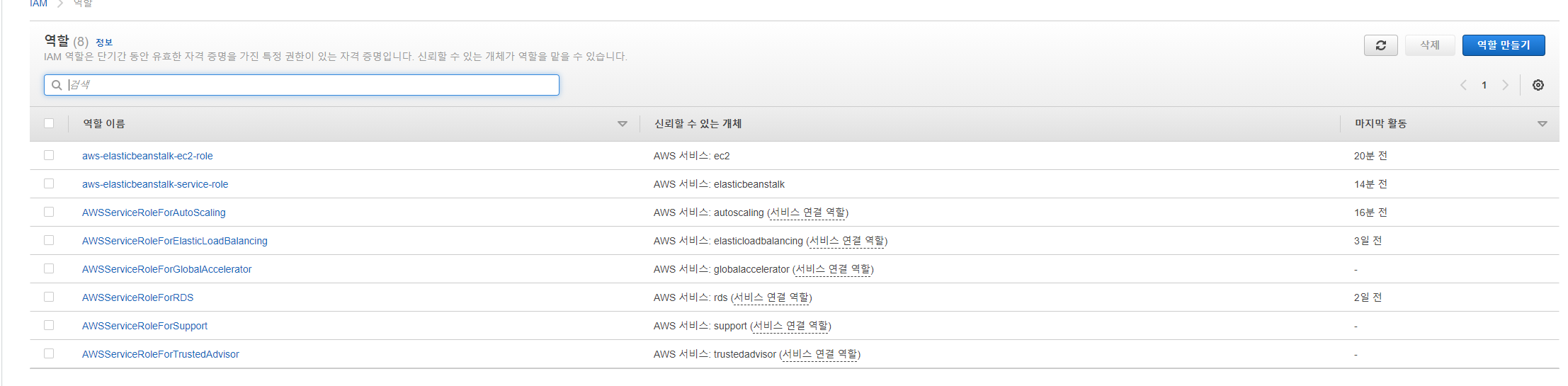The height and width of the screenshot is (386, 1568).
Task: Tick the AWSServiceRoleForRDS checkbox
Action: pos(49,297)
